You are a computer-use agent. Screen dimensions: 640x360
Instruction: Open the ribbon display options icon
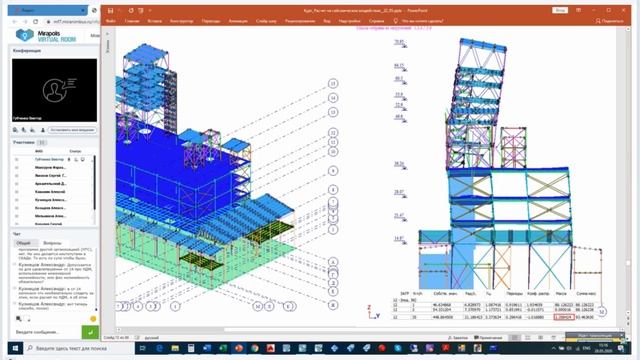tap(578, 10)
